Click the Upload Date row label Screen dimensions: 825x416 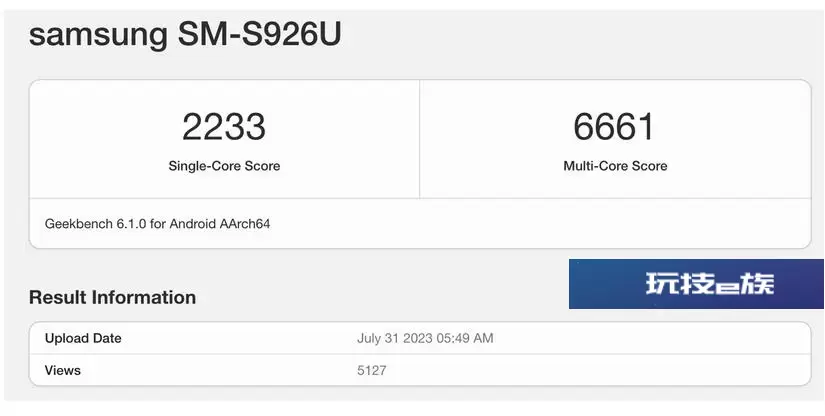83,338
